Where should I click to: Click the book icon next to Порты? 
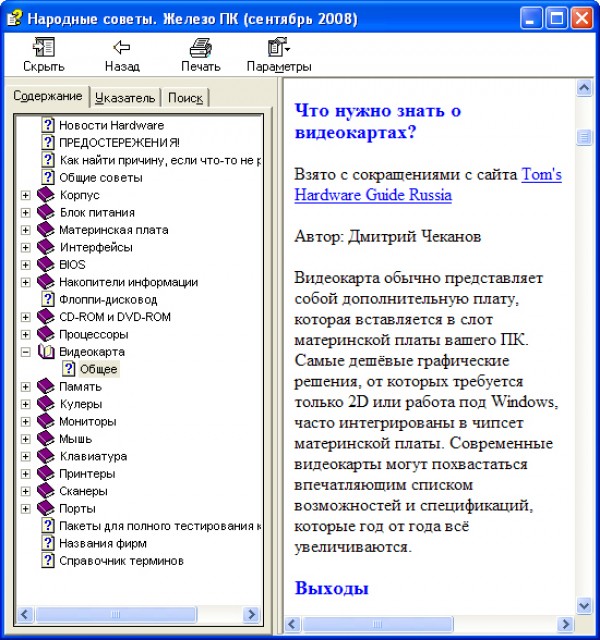point(46,509)
